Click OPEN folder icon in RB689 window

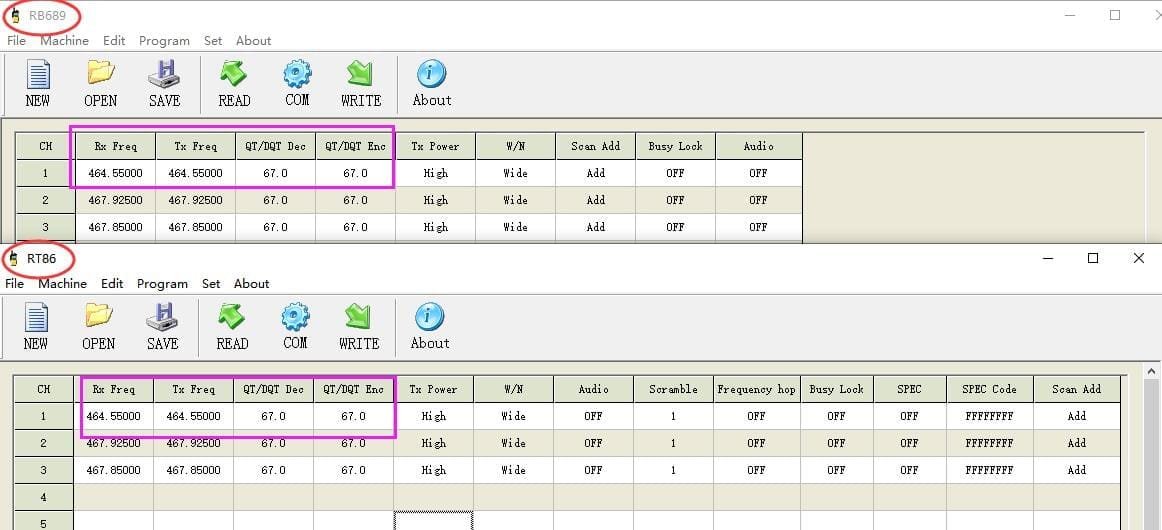[x=100, y=73]
